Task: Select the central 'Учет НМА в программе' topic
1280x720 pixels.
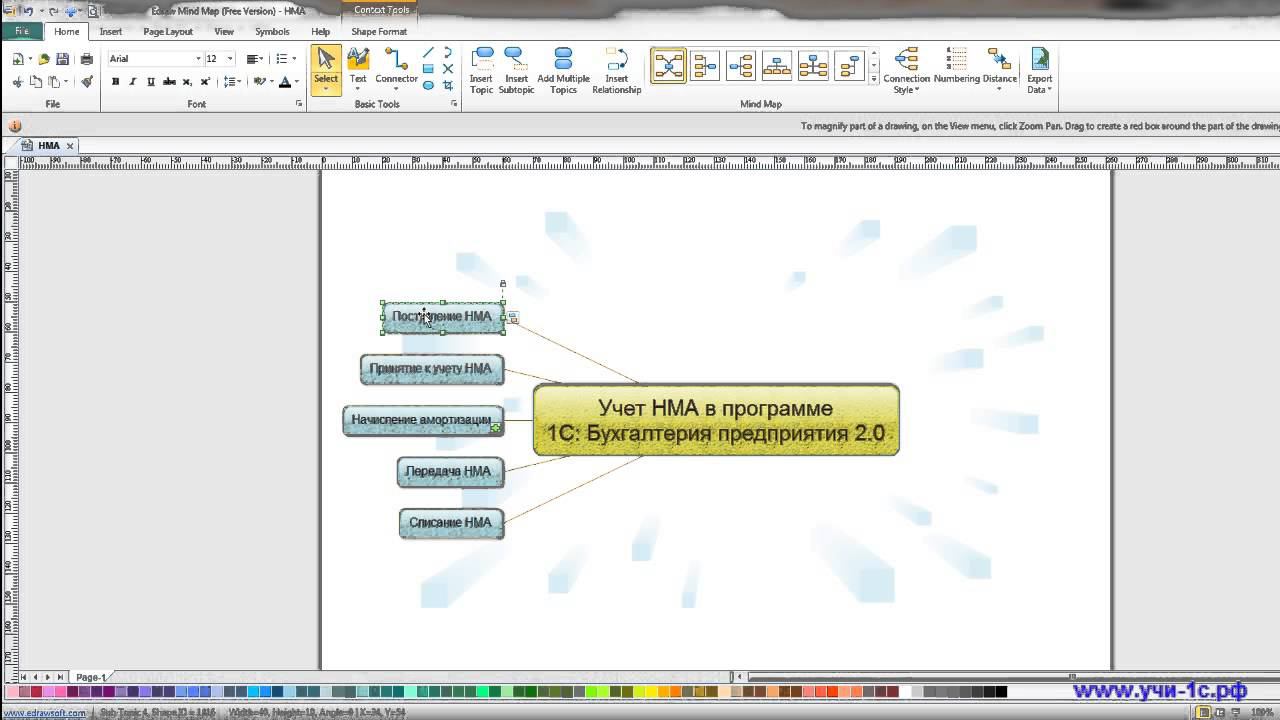Action: 716,420
